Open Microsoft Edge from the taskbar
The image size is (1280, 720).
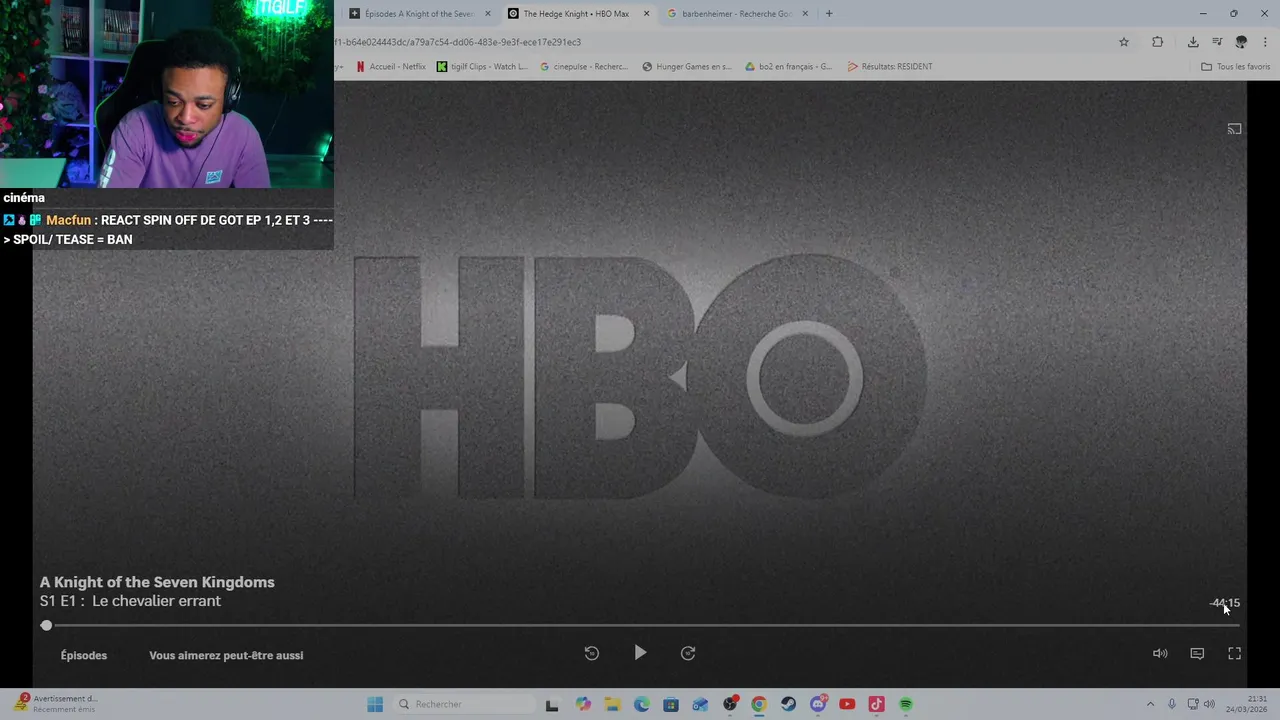(x=641, y=704)
